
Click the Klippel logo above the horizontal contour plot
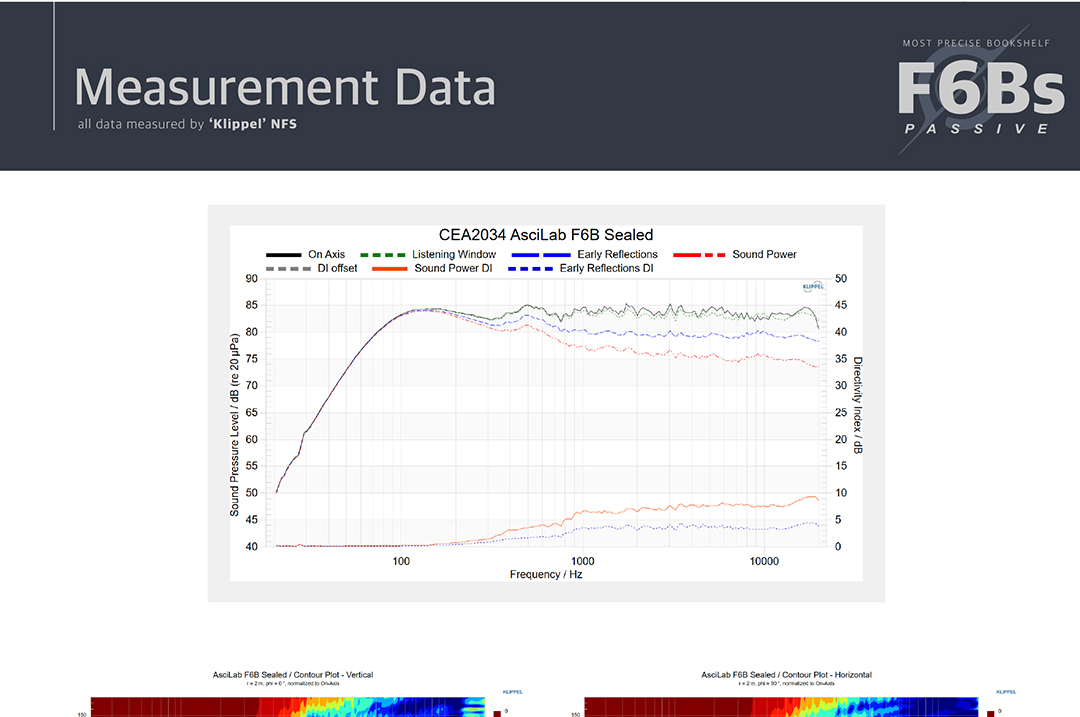click(1006, 692)
